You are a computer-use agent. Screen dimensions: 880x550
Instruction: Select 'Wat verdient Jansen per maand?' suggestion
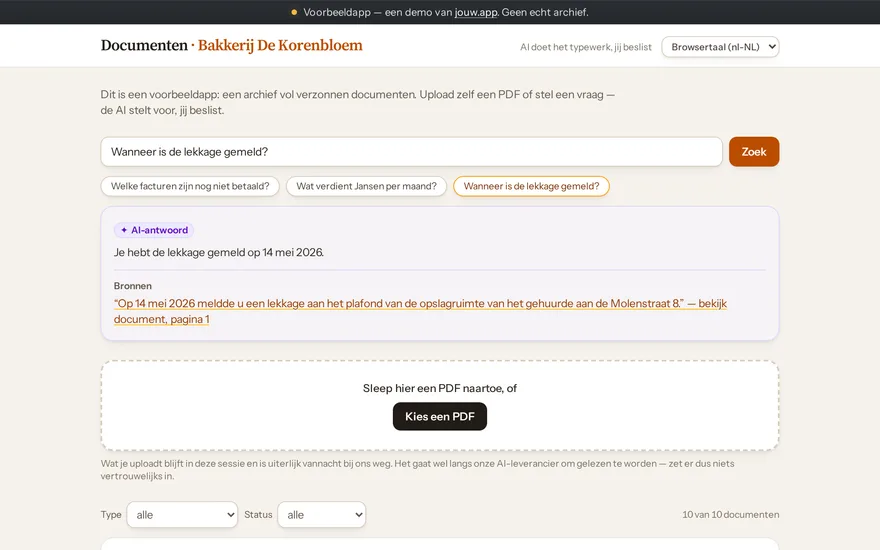pos(366,186)
